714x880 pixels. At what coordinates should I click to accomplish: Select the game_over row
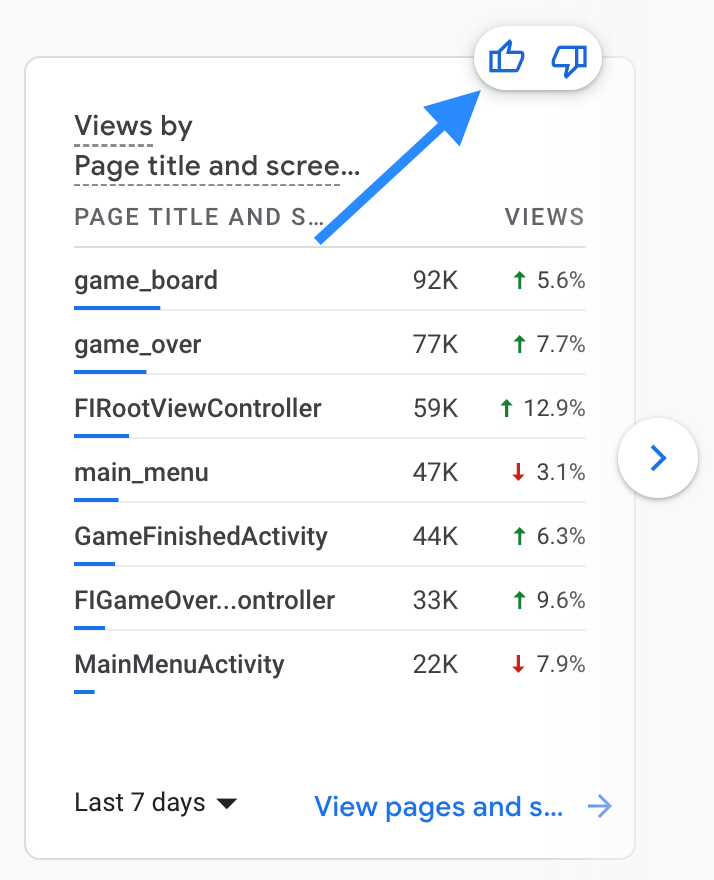pos(329,343)
